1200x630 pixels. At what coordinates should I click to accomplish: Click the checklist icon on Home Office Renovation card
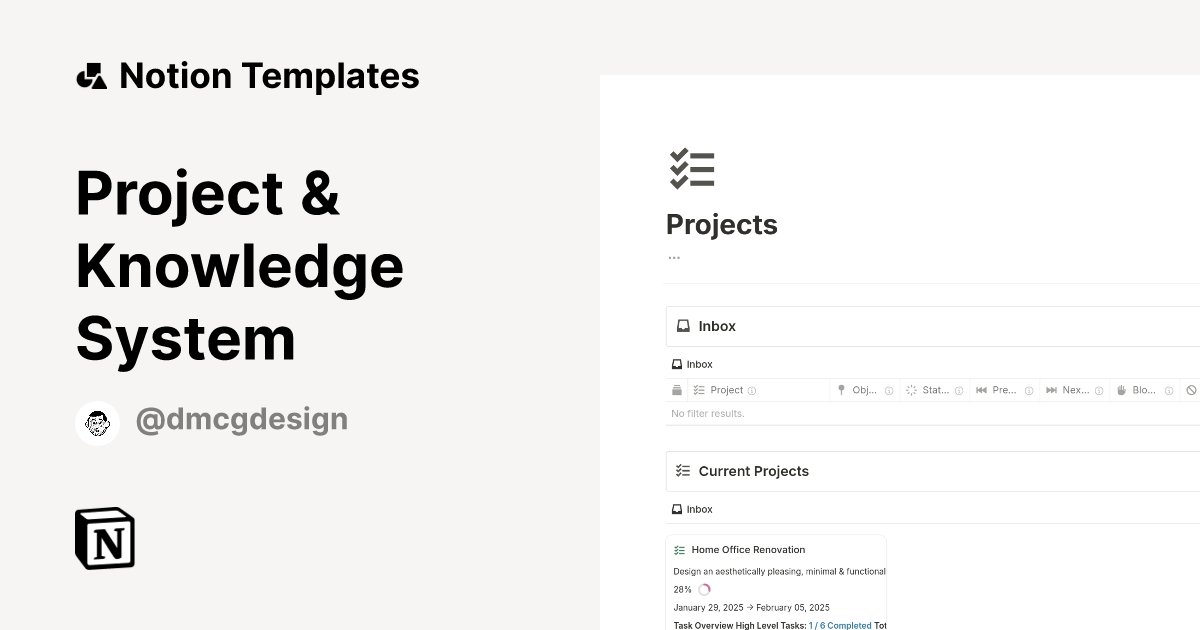pyautogui.click(x=678, y=549)
